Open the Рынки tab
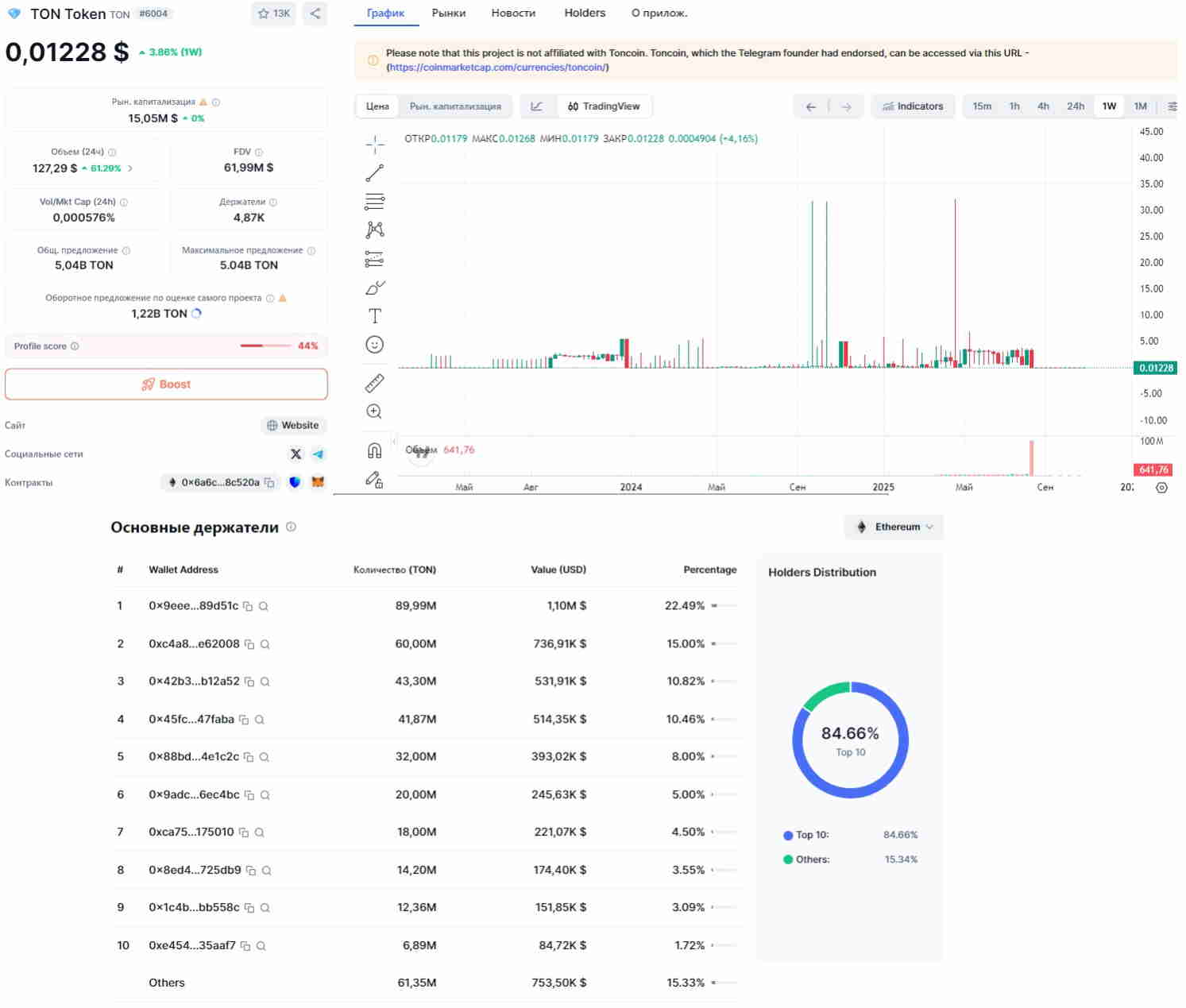The height and width of the screenshot is (1008, 1186). point(449,13)
